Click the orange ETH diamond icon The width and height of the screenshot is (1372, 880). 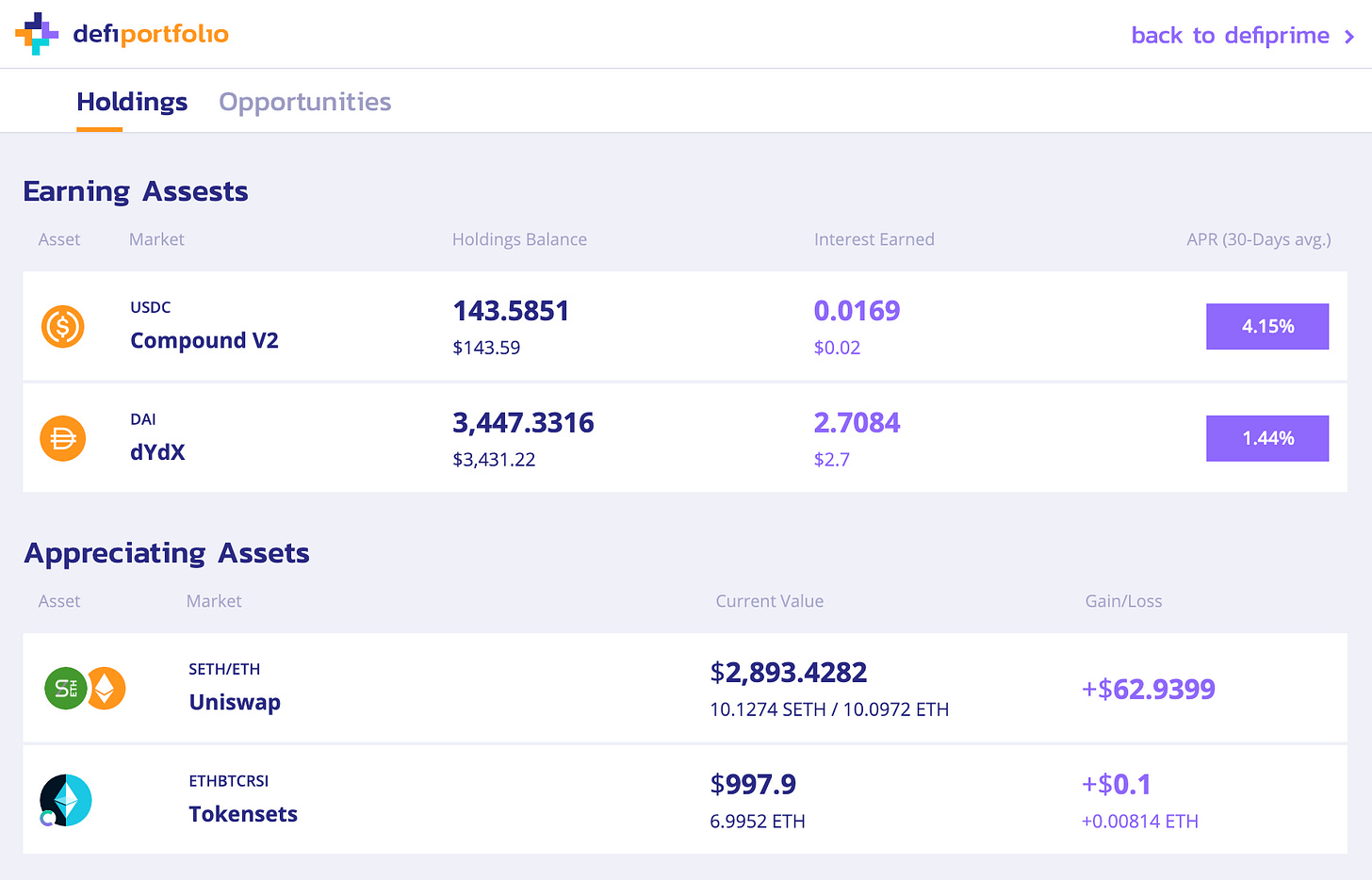coord(106,689)
